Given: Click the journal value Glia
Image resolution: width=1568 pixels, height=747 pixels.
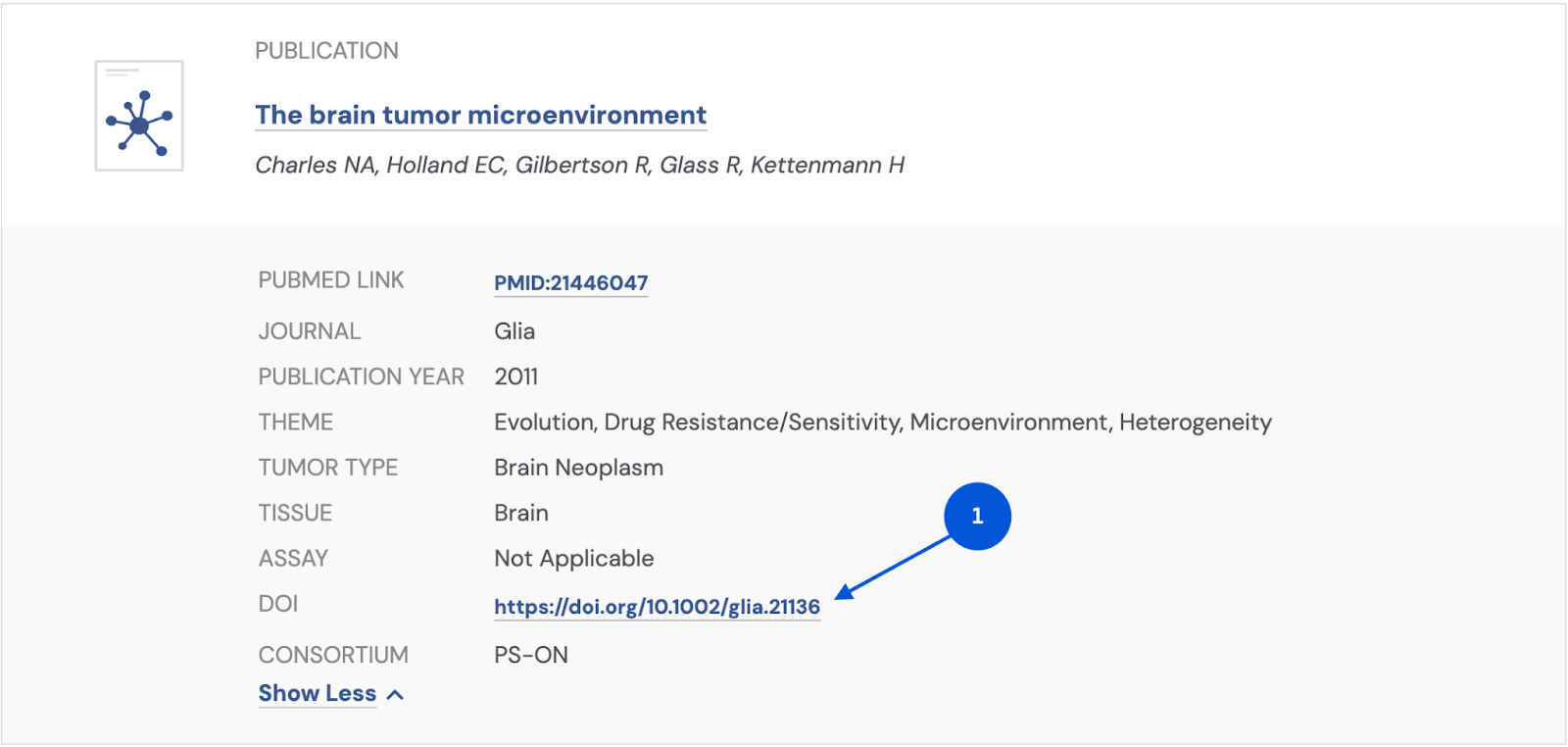Looking at the screenshot, I should pos(514,331).
